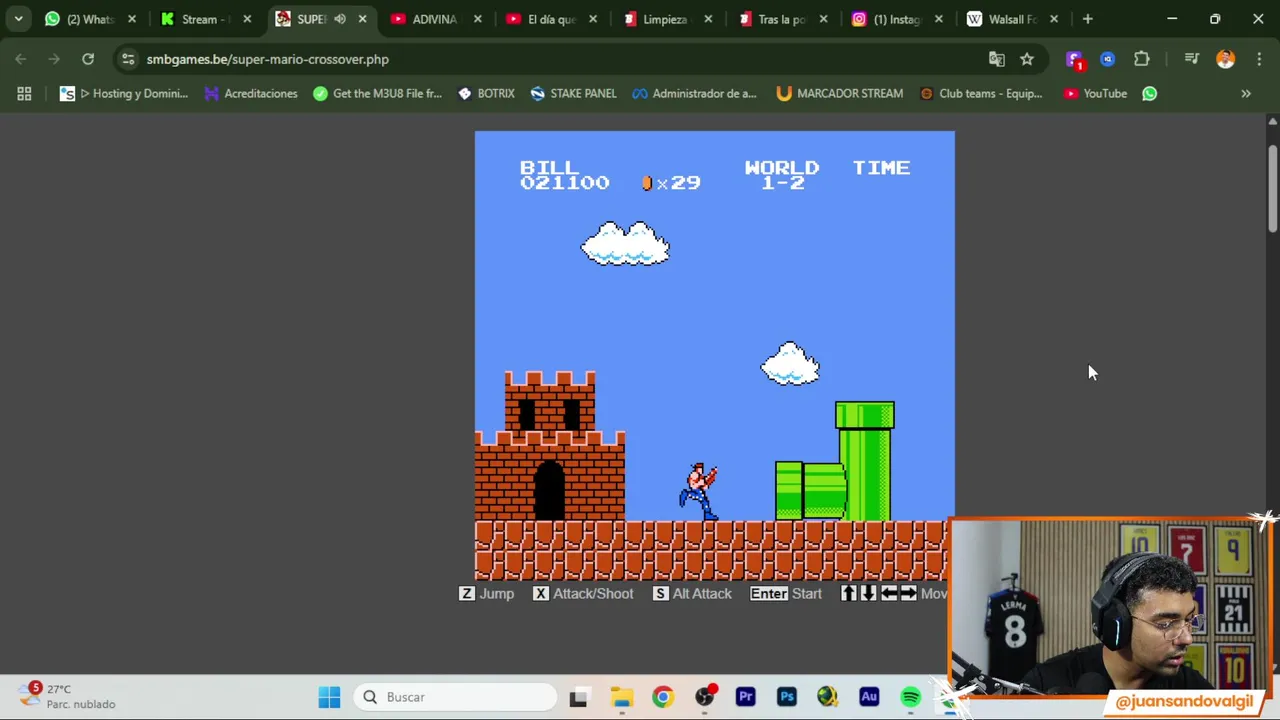Click the smbgames.be address bar URL
The image size is (1280, 720).
[x=267, y=59]
